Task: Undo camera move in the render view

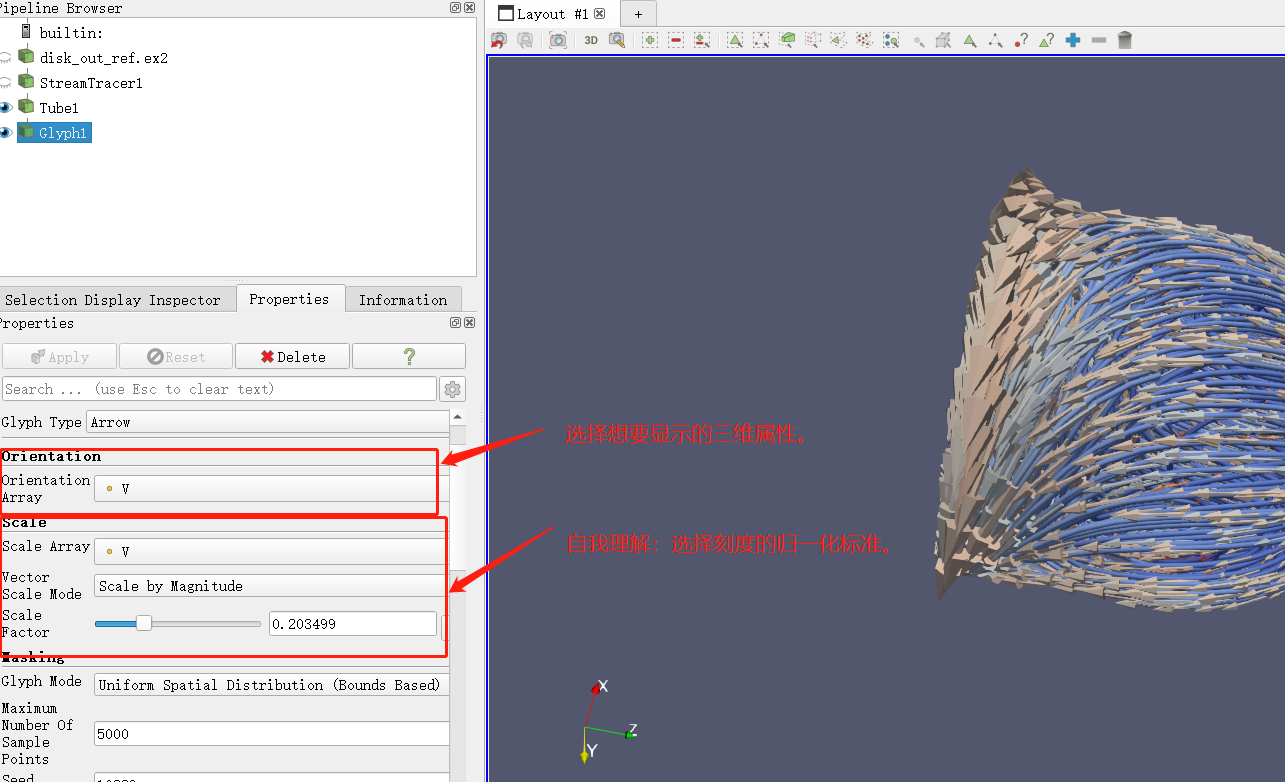Action: pyautogui.click(x=497, y=39)
